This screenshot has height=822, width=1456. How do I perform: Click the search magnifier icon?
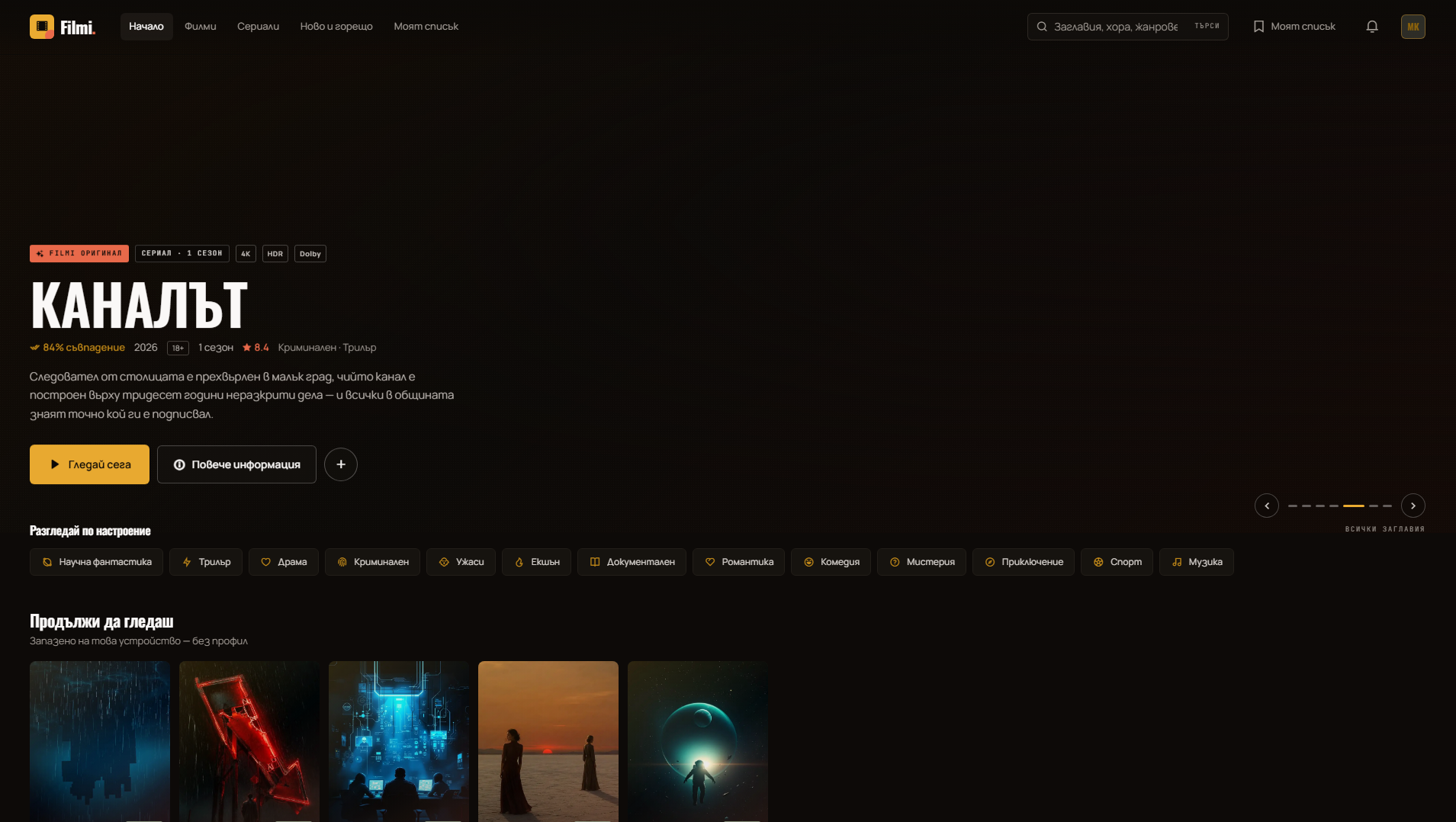pos(1042,27)
